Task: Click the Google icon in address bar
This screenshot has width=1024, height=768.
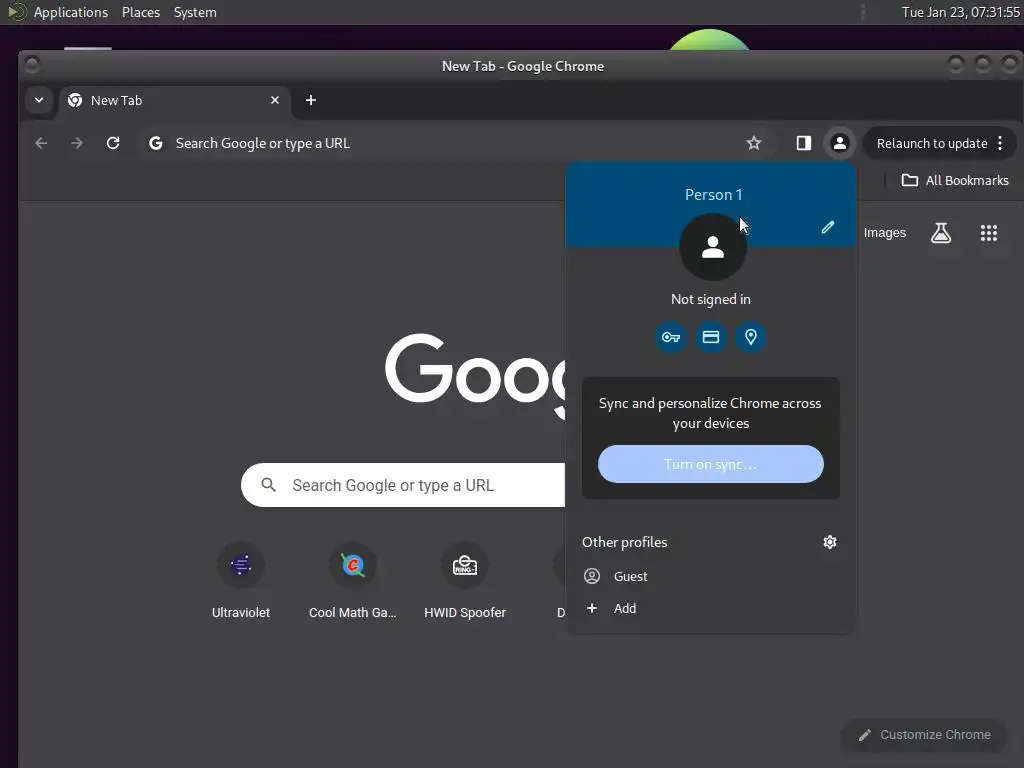Action: point(155,143)
